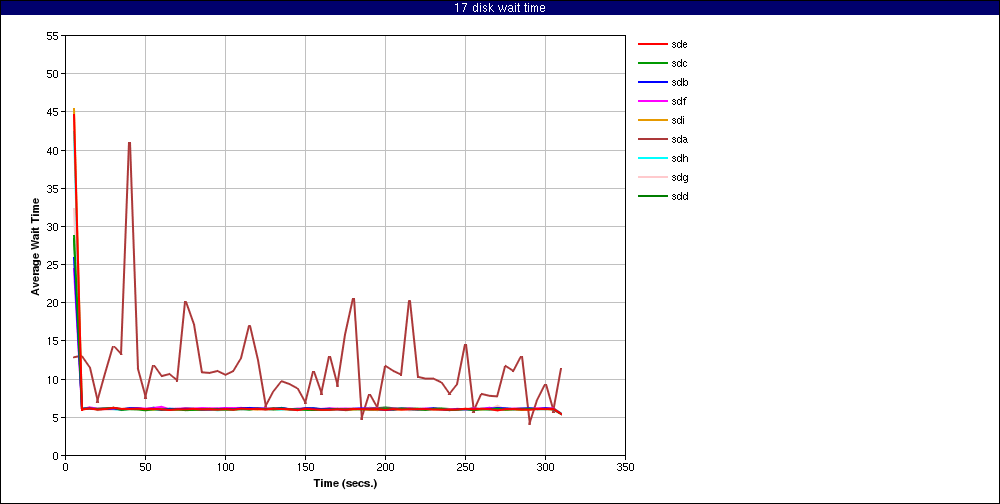Select the sdd legend label

click(679, 196)
